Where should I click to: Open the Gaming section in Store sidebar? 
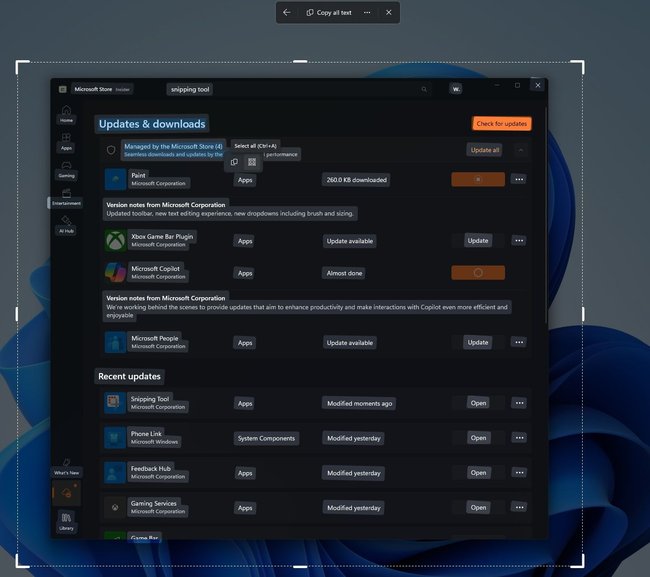pos(66,170)
